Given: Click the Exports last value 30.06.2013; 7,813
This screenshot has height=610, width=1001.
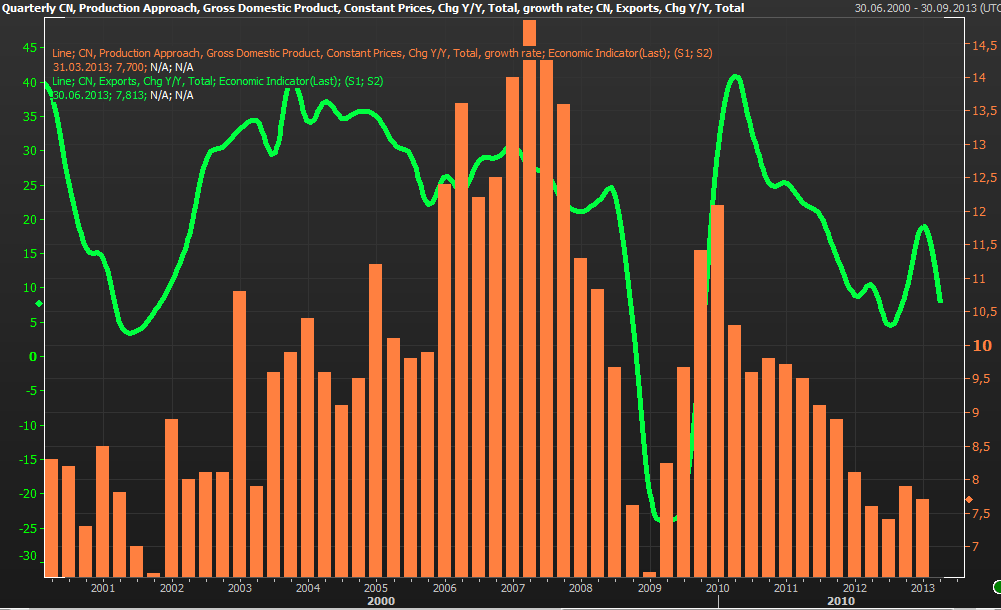Looking at the screenshot, I should point(98,95).
